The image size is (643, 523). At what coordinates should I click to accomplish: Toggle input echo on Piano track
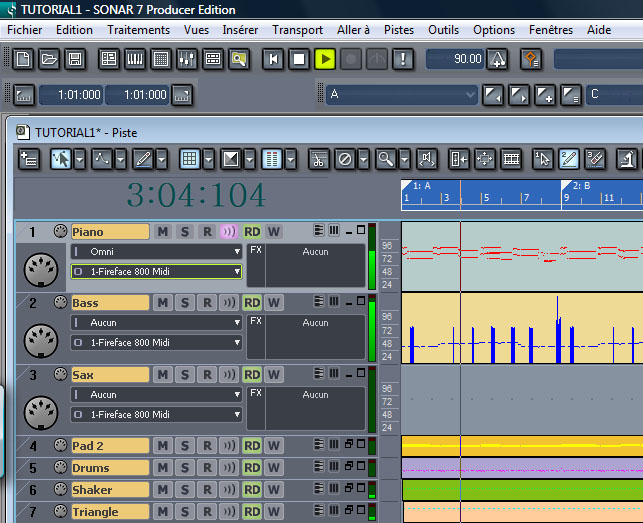229,232
